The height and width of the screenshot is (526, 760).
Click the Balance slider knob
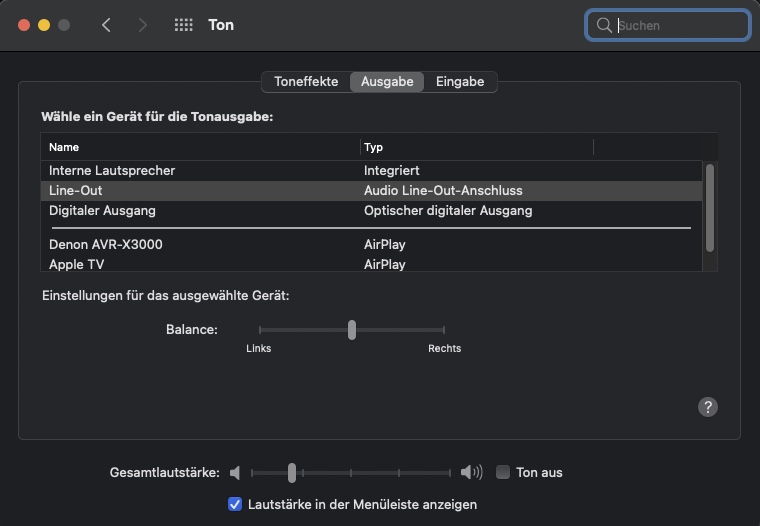coord(352,330)
